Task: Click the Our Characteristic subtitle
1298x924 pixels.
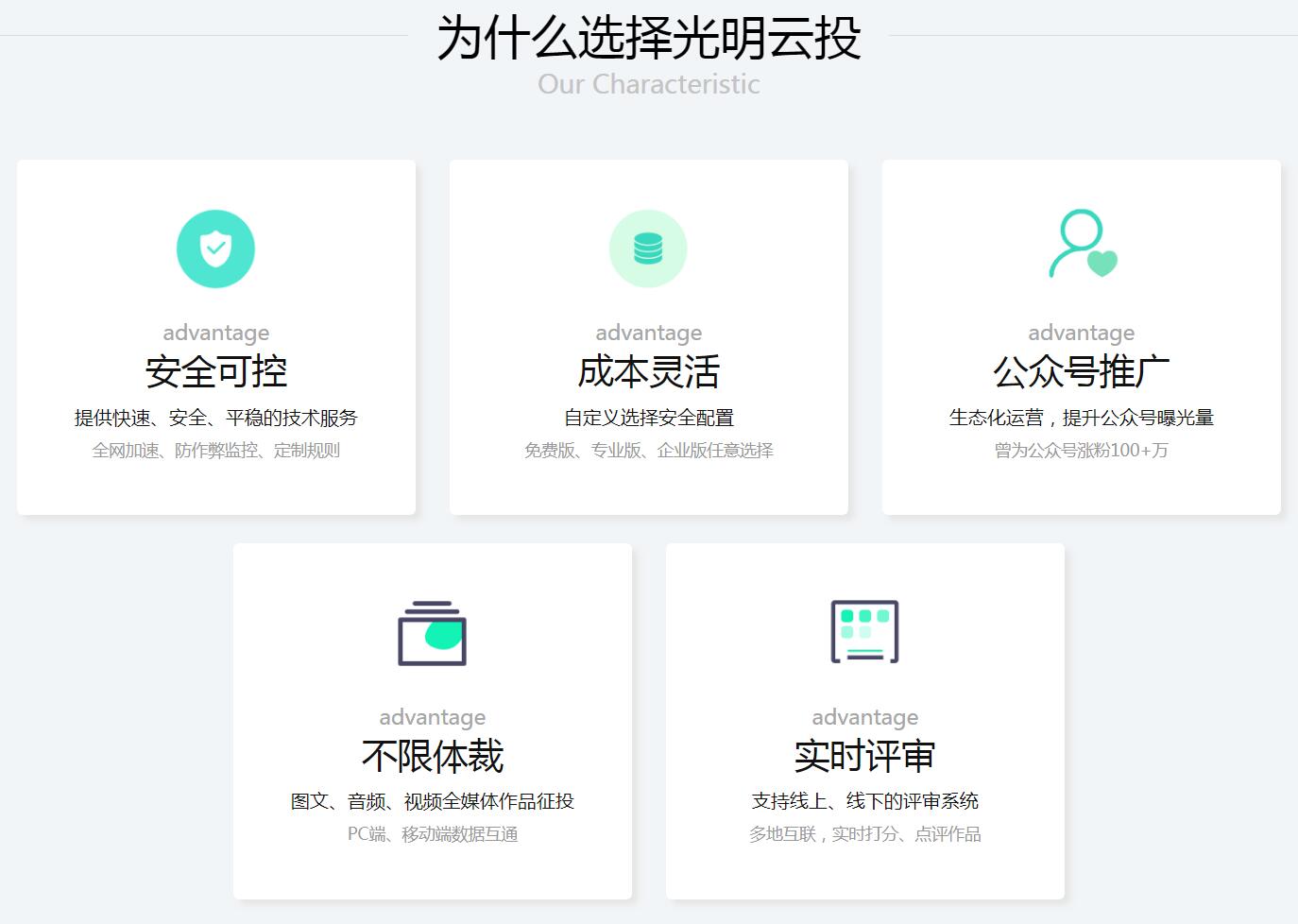Action: [x=649, y=84]
